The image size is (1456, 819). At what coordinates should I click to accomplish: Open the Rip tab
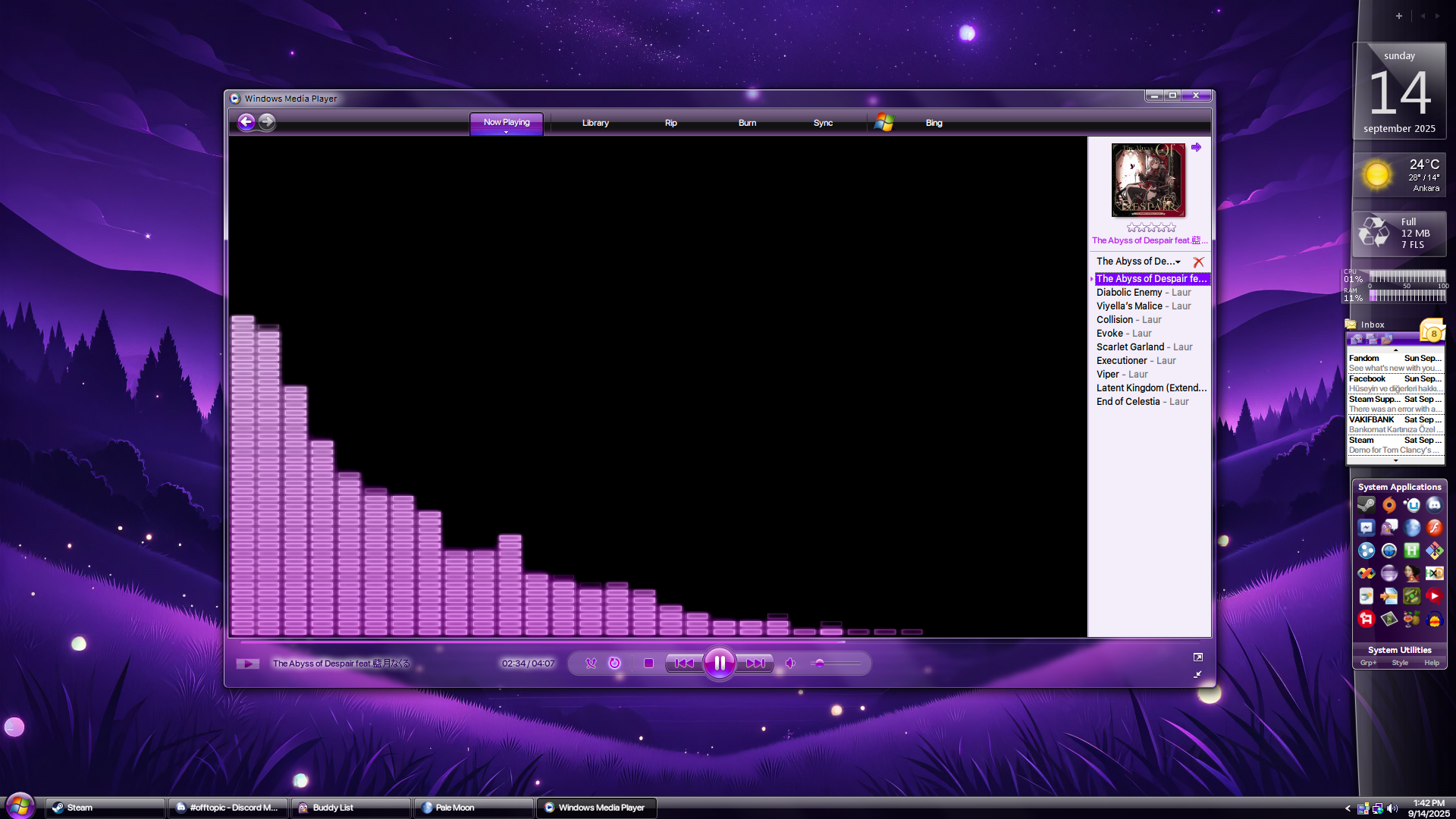(x=671, y=123)
